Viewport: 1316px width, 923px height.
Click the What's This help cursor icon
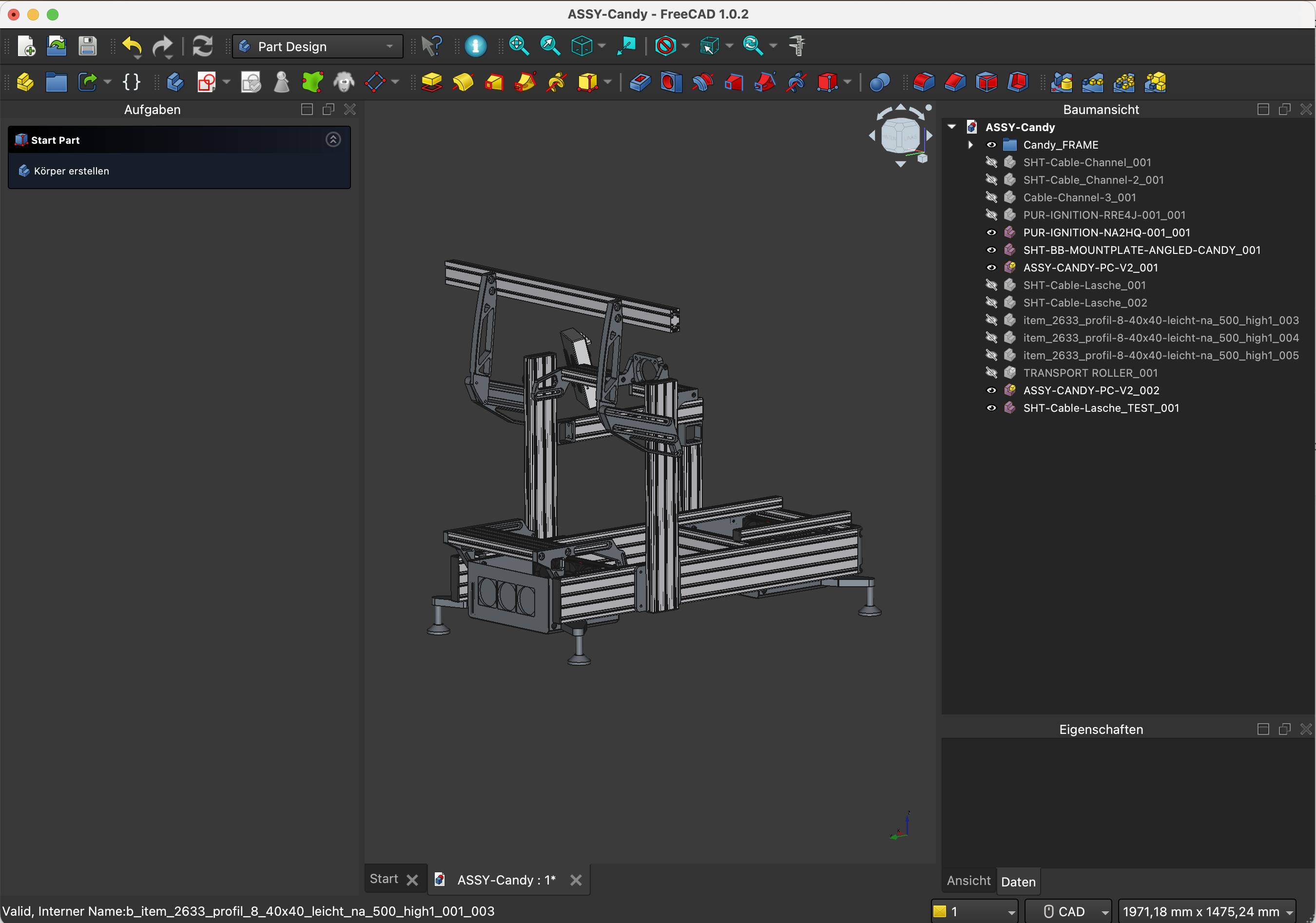431,46
